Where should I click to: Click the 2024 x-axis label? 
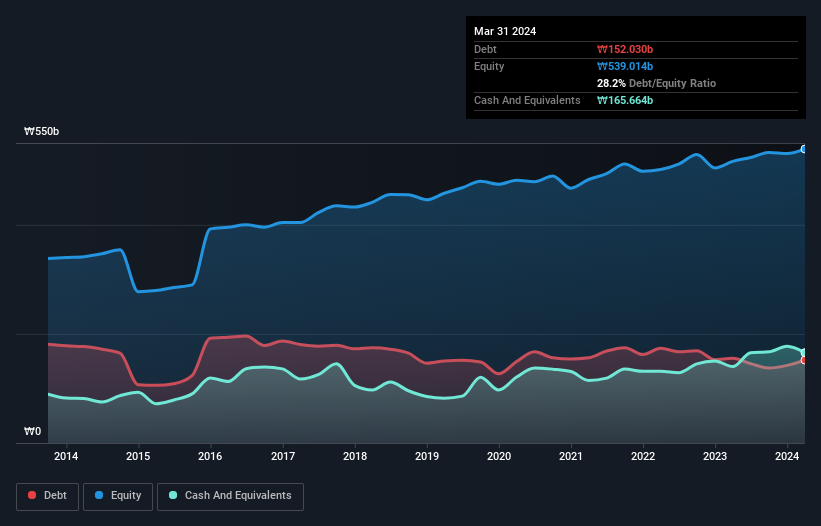(x=787, y=456)
